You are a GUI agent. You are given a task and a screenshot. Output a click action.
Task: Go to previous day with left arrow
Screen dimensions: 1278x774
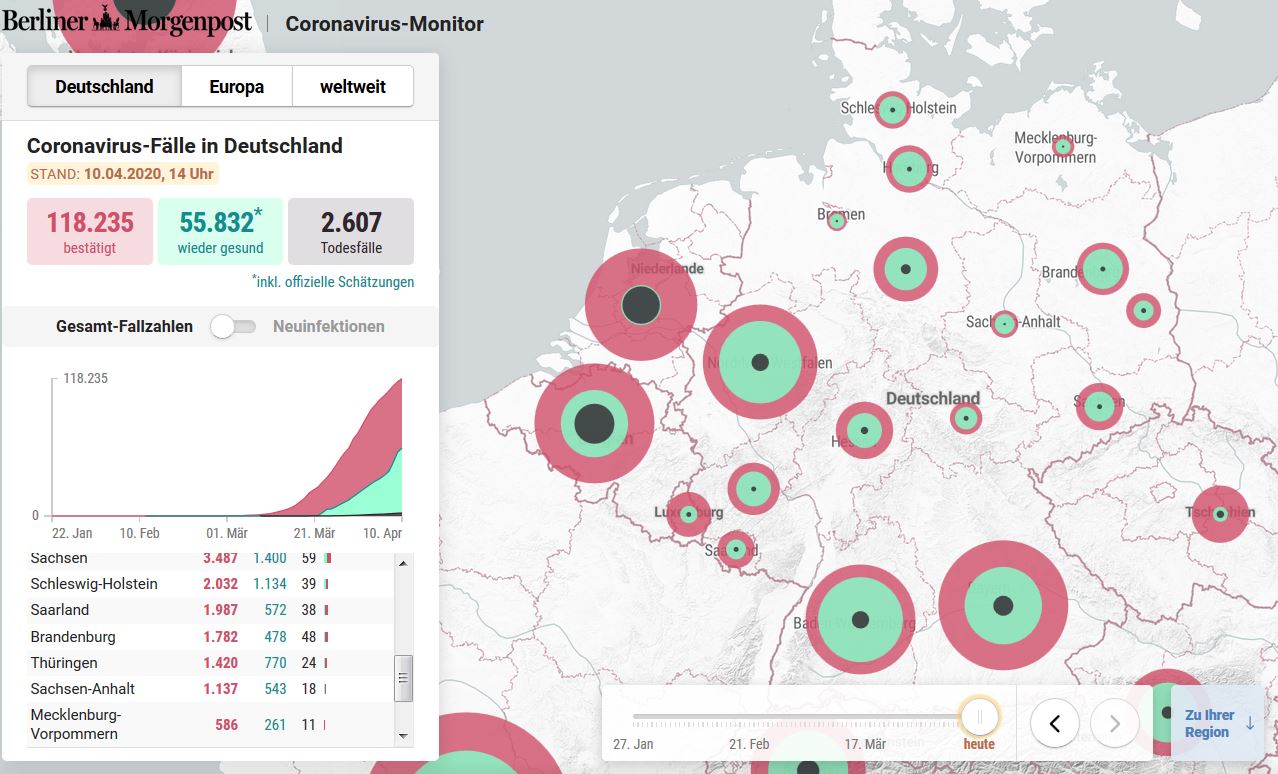coord(1055,719)
